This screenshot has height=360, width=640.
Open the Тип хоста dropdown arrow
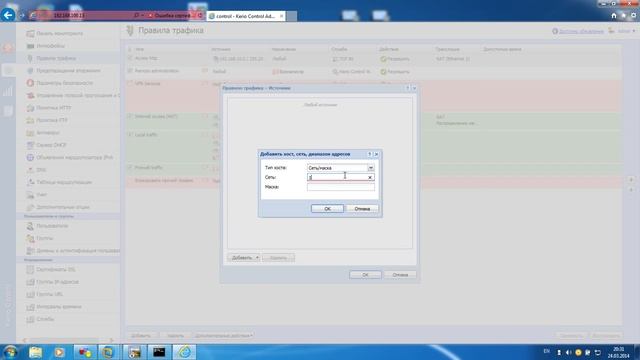pyautogui.click(x=371, y=168)
